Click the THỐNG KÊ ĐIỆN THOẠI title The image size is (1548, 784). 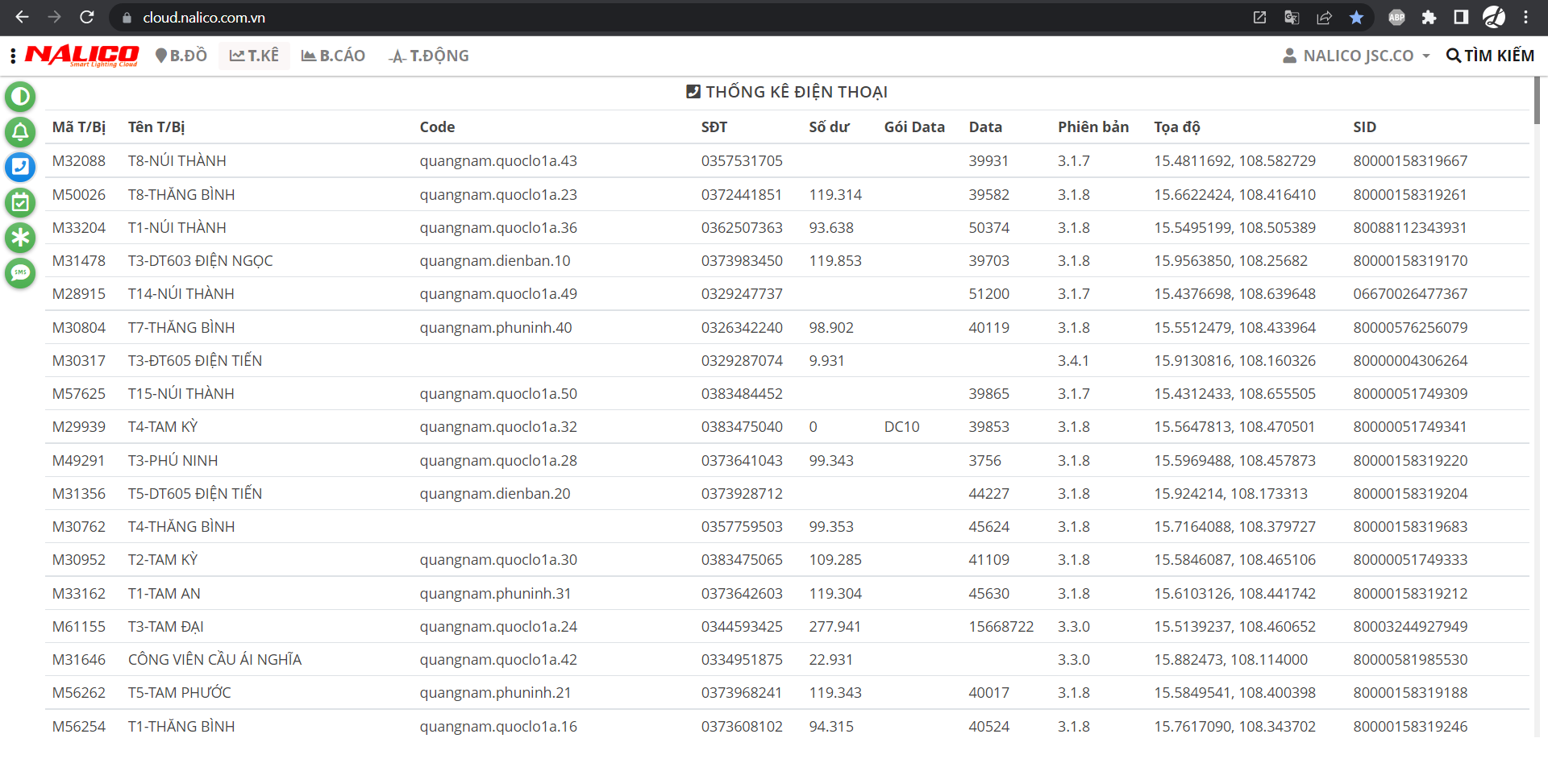(787, 92)
